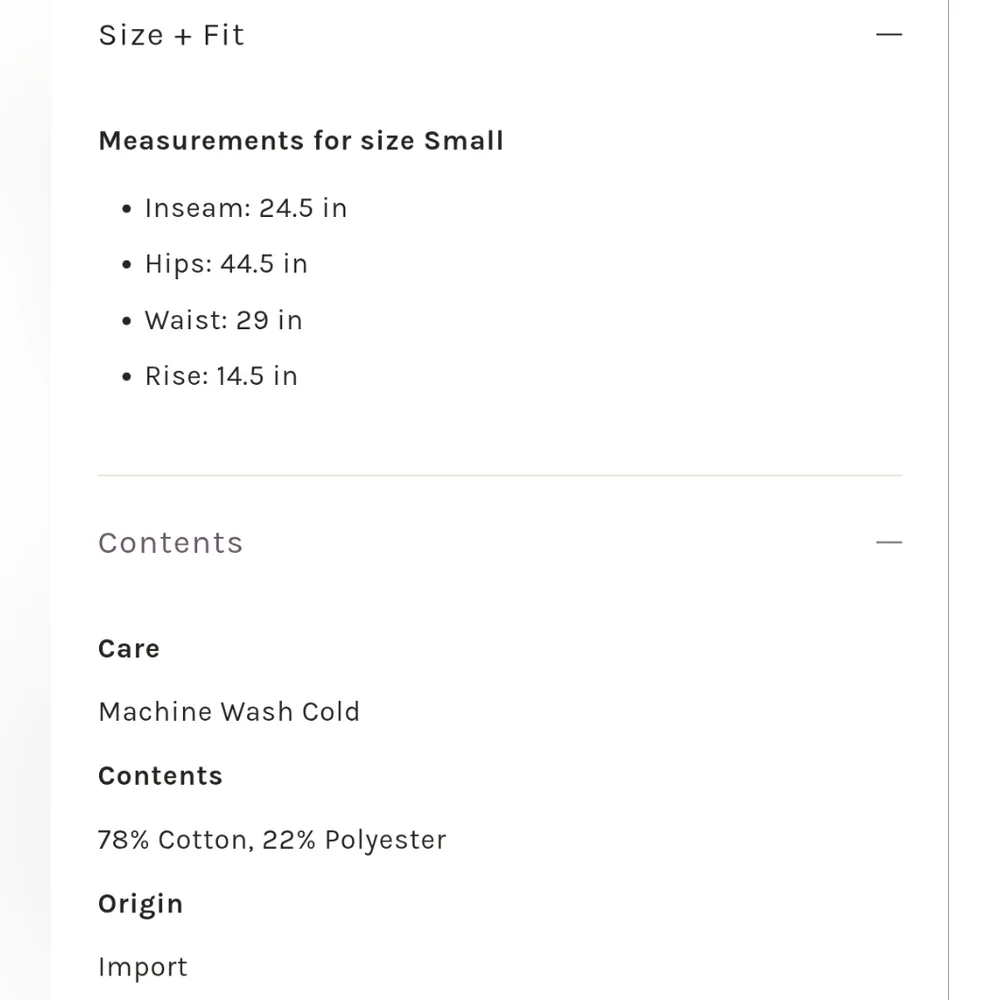Click the bold Contents subheading
The height and width of the screenshot is (1000, 1000).
(160, 776)
